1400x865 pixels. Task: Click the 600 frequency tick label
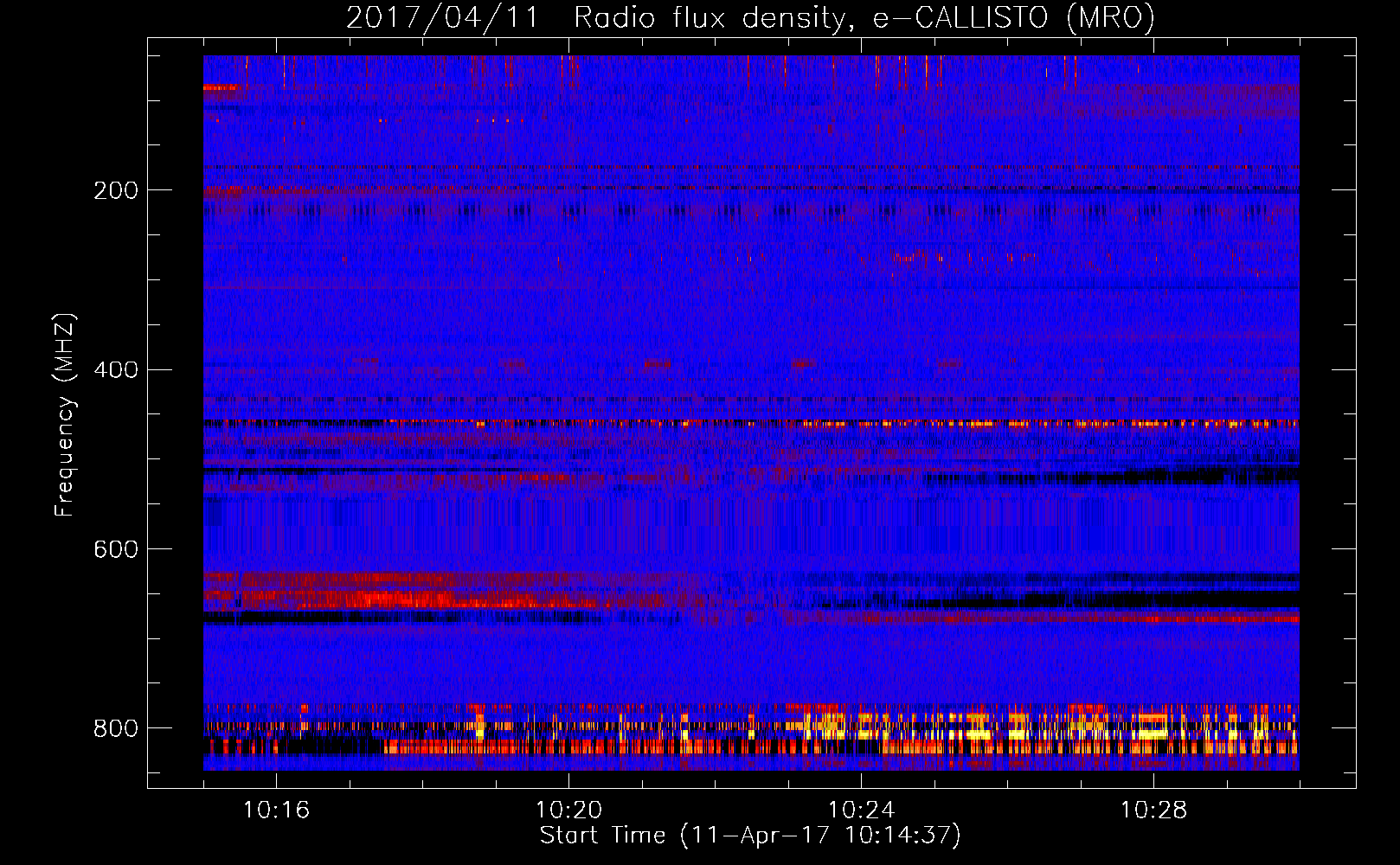click(x=115, y=550)
